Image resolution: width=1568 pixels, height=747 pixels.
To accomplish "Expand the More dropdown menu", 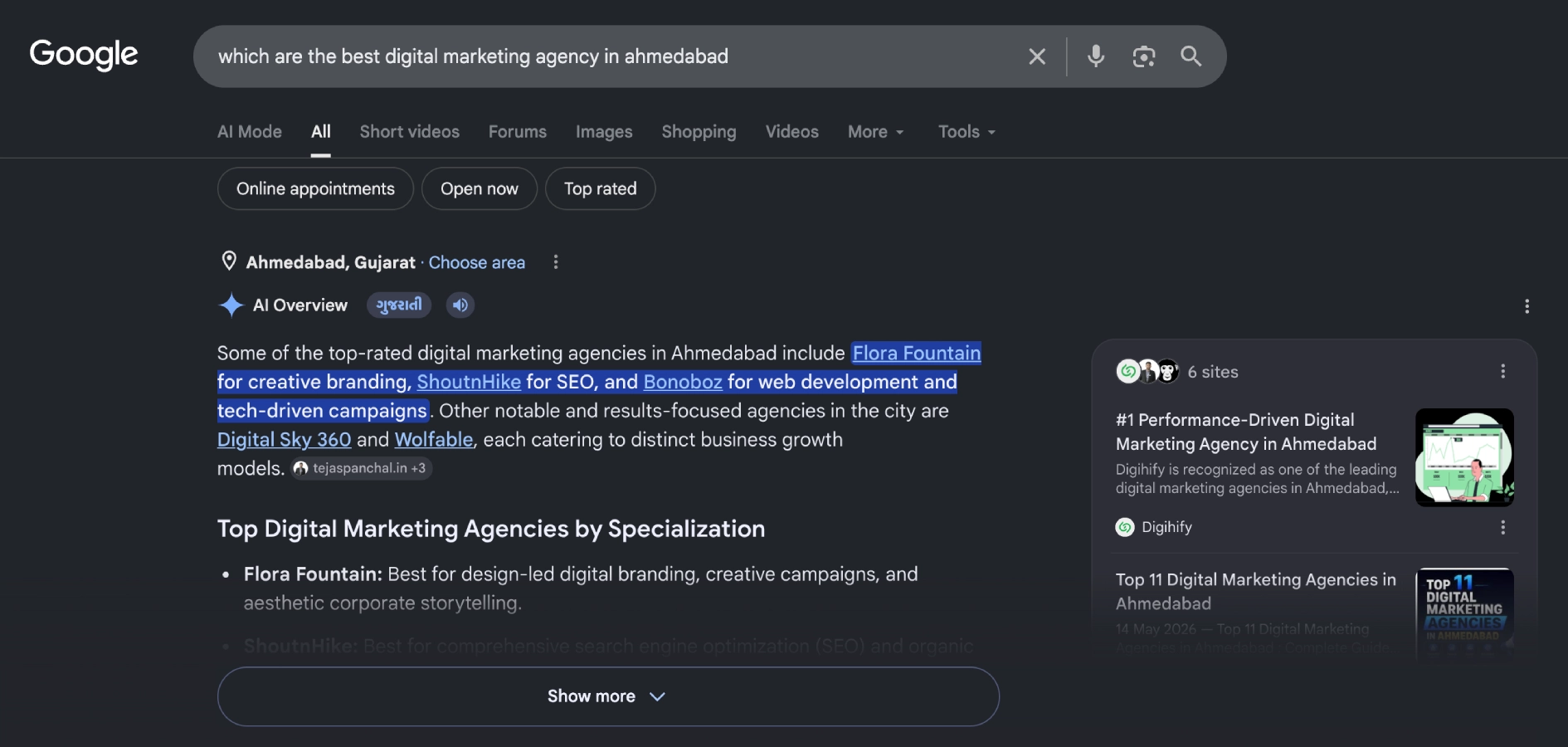I will tap(876, 132).
